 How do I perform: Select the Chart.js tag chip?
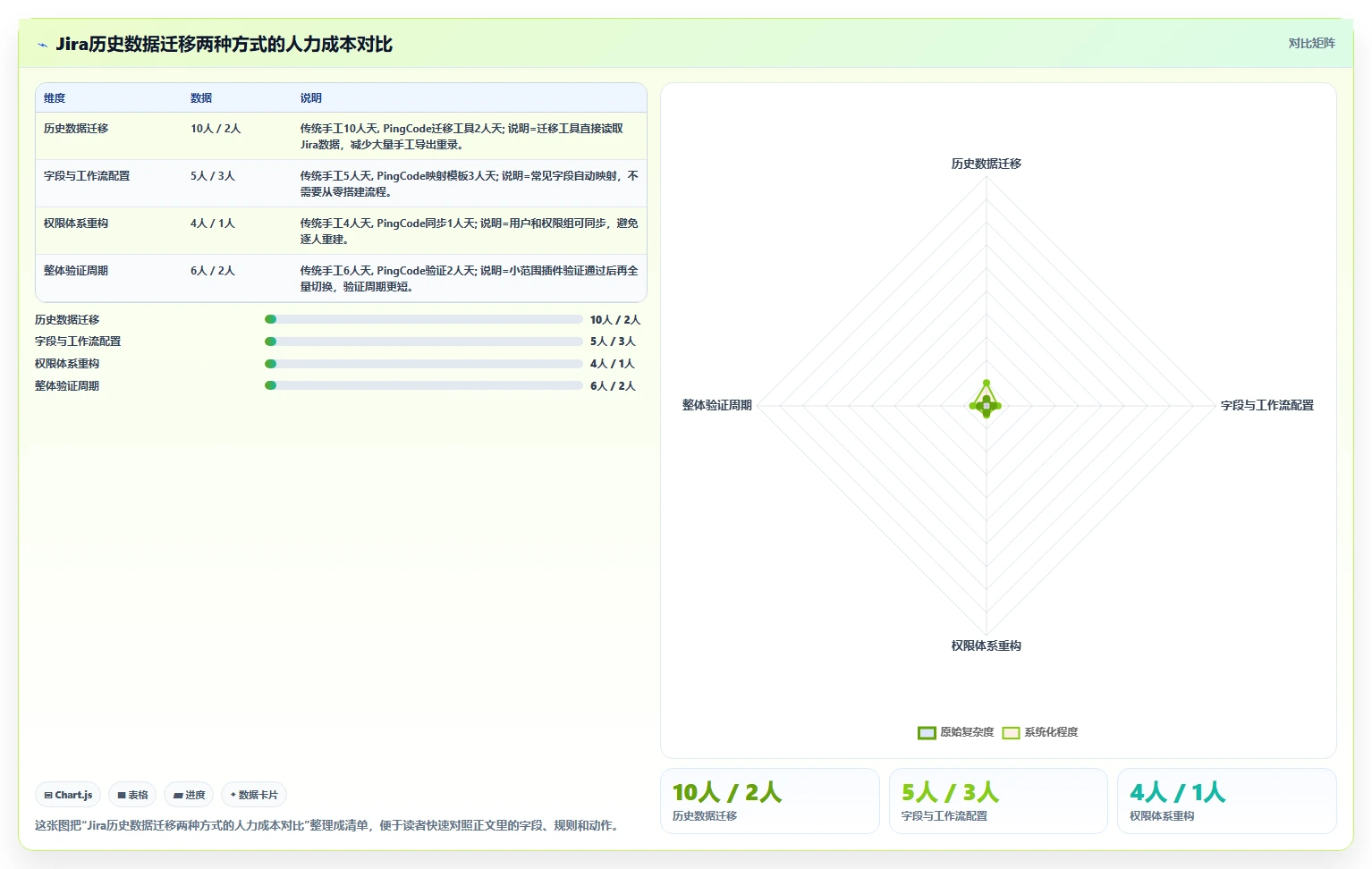(x=68, y=795)
